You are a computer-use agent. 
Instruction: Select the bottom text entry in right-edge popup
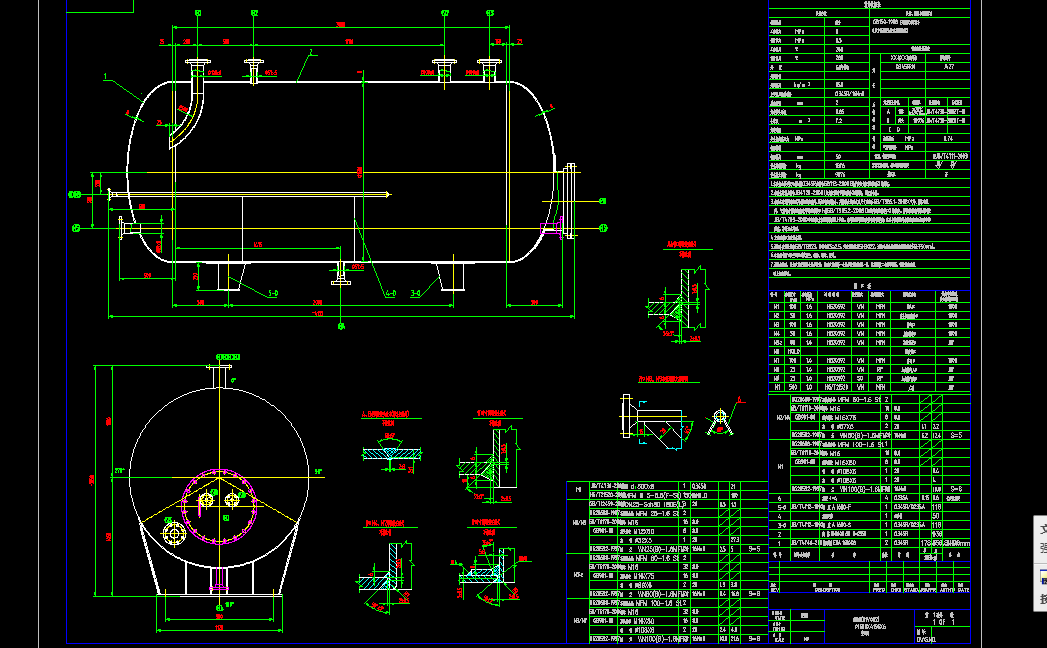point(1042,599)
